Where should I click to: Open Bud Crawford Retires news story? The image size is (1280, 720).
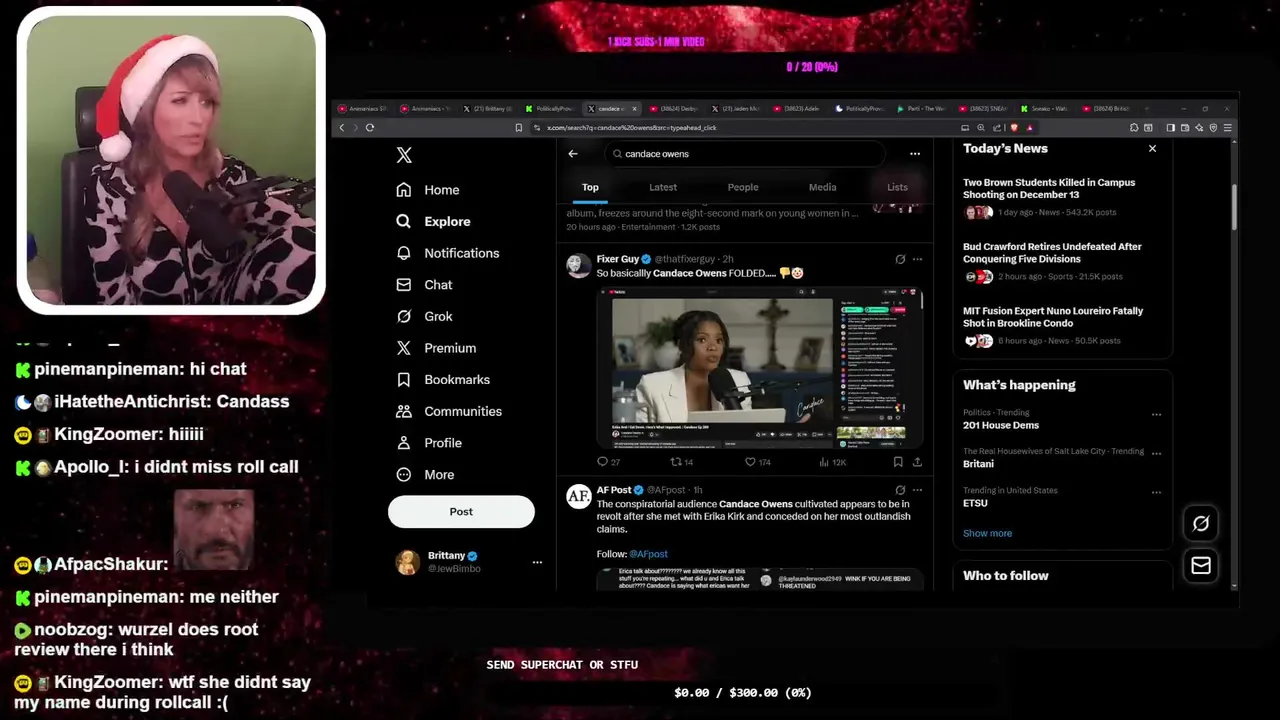tap(1062, 261)
